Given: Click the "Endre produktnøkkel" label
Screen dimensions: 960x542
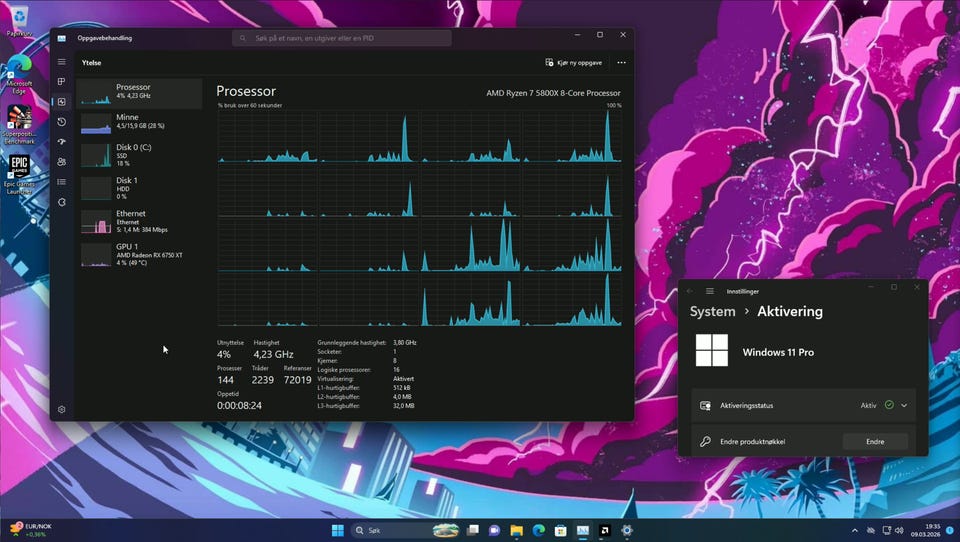Looking at the screenshot, I should click(x=752, y=442).
